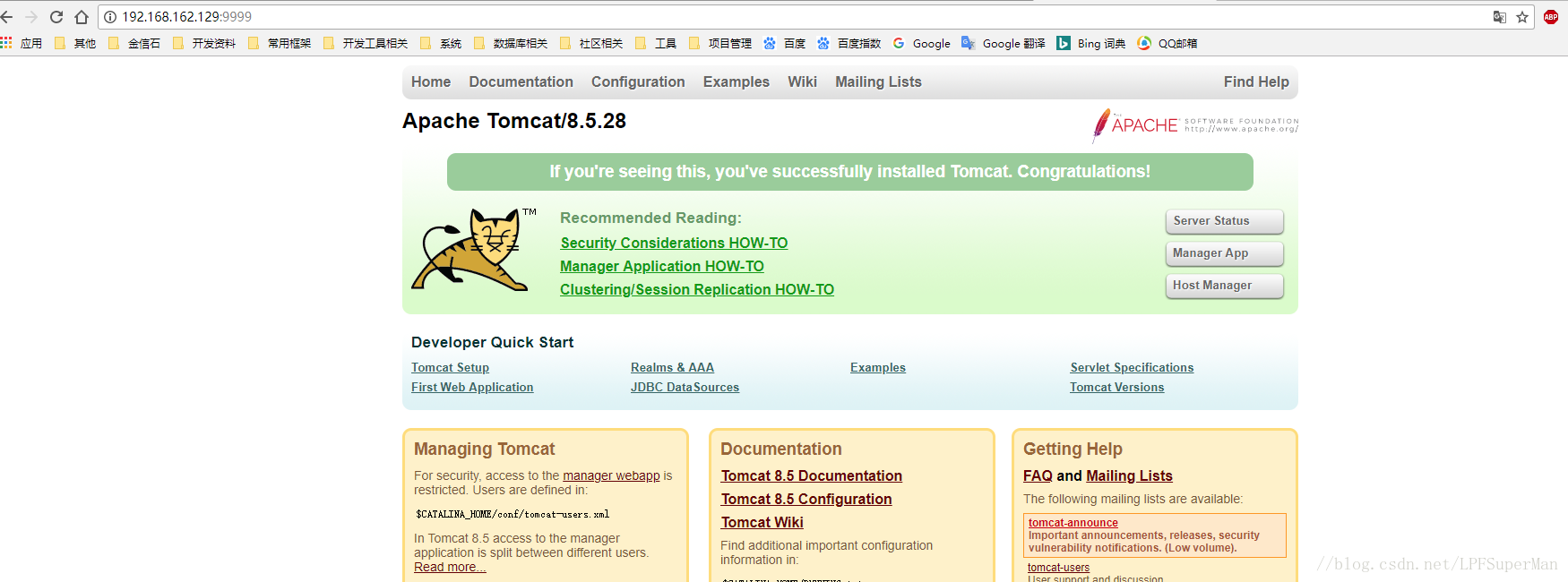Screen dimensions: 1568x582
Task: Open the 项目管理 bookmarks folder
Action: coord(720,43)
